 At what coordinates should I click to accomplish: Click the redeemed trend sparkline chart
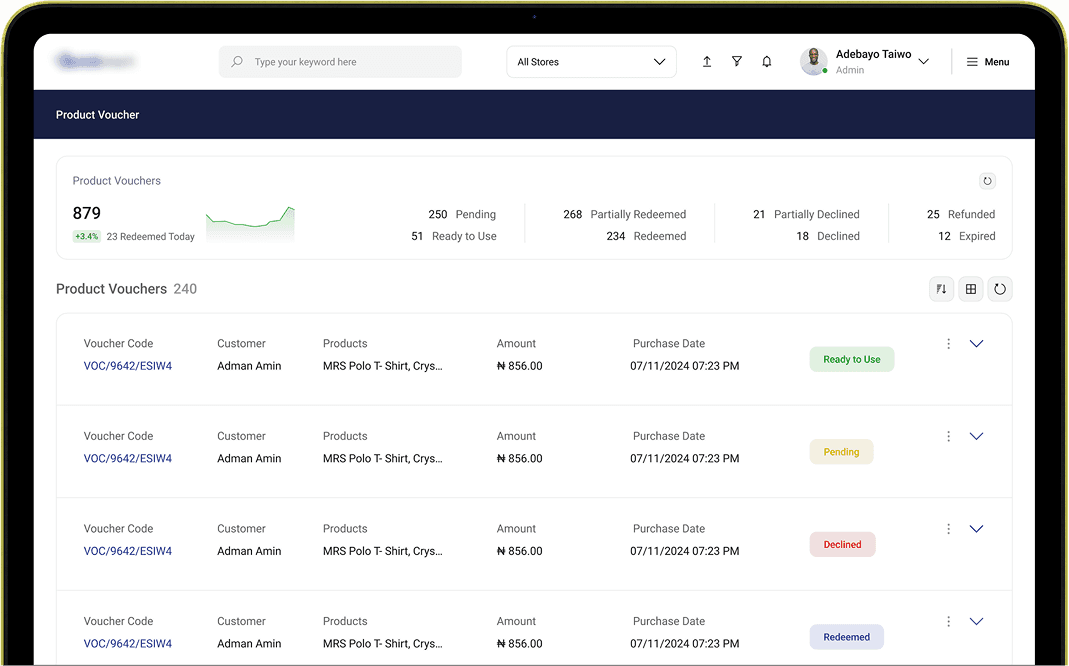(250, 223)
